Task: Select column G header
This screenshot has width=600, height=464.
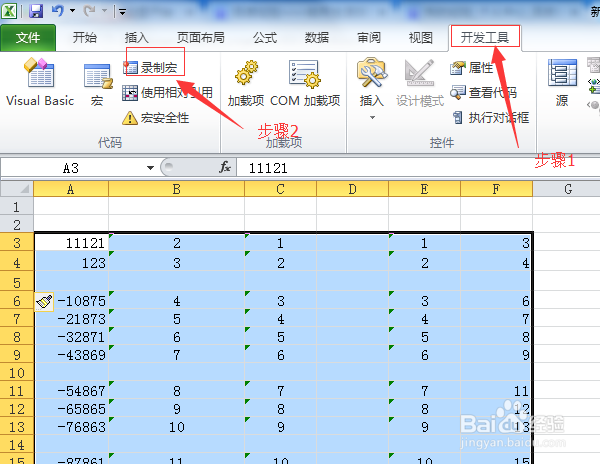Action: click(x=568, y=189)
